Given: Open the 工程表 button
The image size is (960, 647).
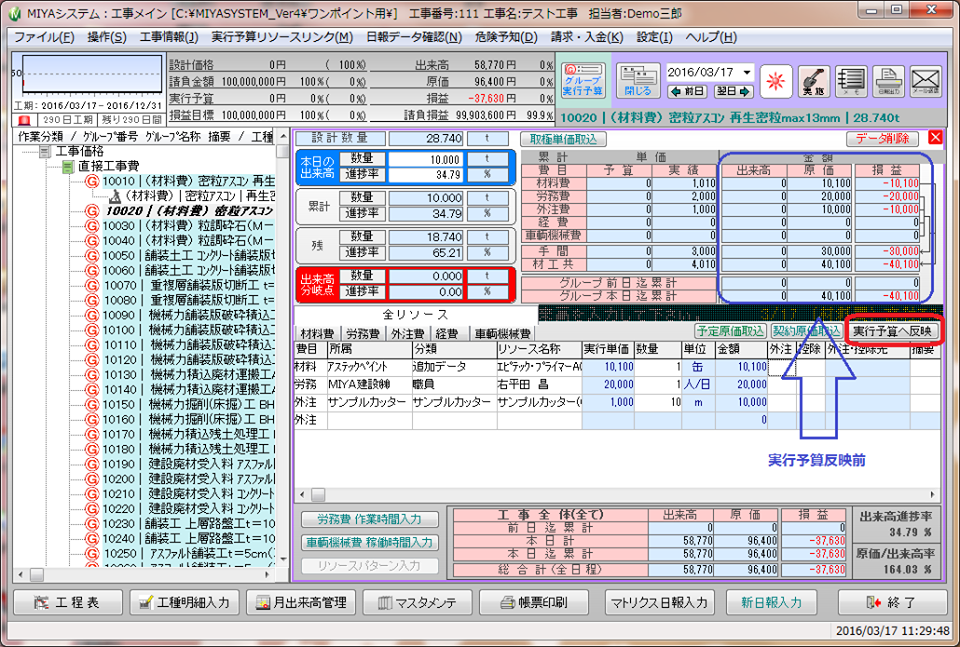Looking at the screenshot, I should [68, 602].
